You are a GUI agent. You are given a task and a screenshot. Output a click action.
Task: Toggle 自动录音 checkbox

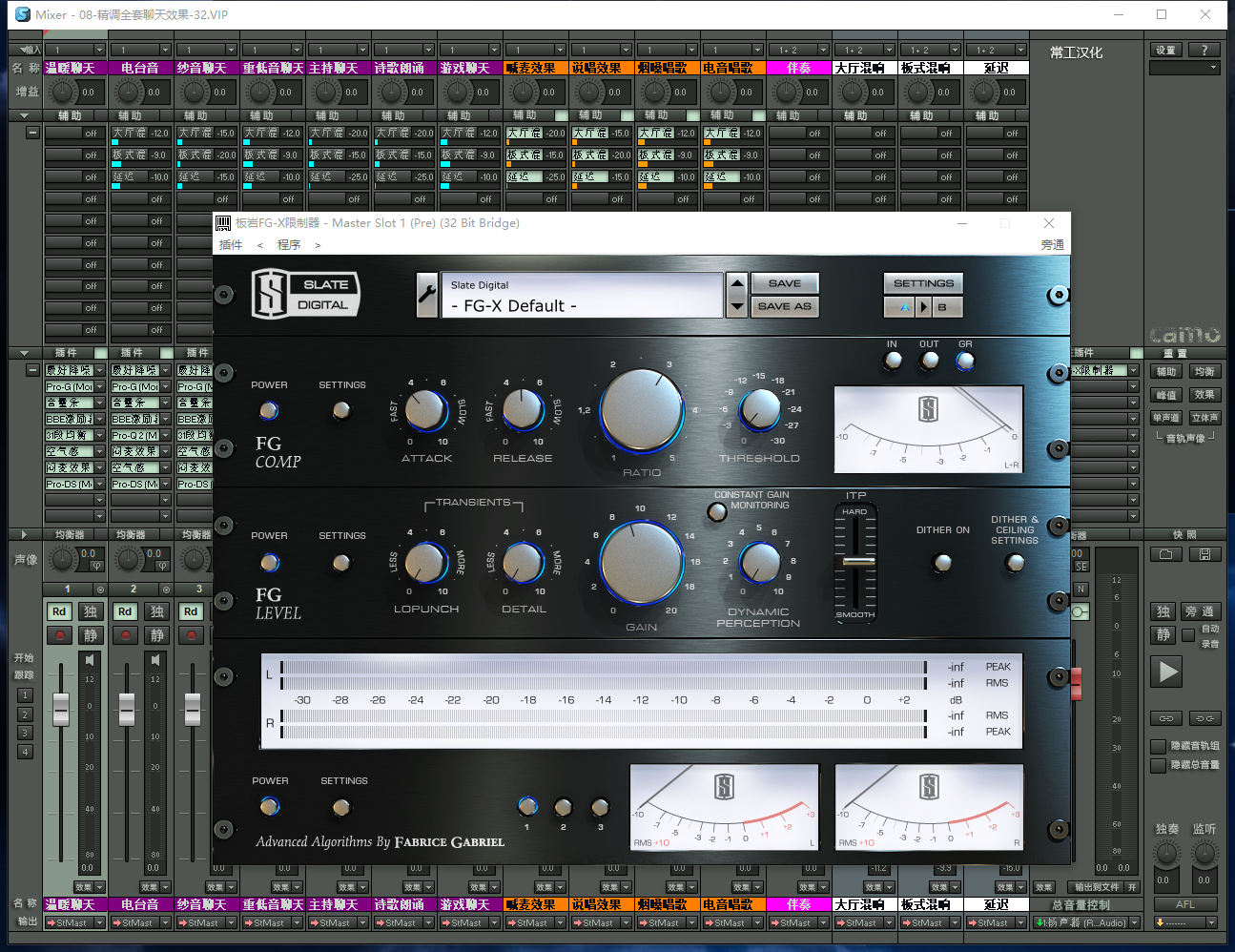point(1188,634)
